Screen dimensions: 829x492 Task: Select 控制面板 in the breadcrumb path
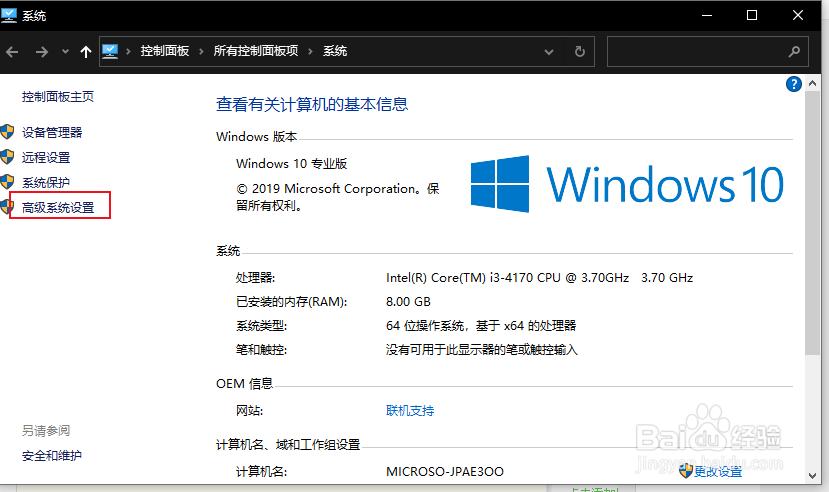pos(164,51)
